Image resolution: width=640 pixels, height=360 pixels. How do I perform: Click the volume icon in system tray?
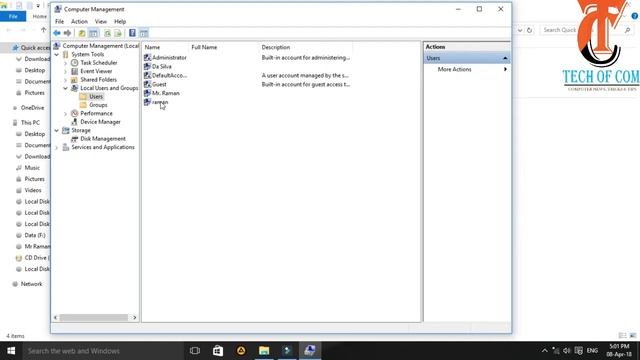tap(567, 351)
